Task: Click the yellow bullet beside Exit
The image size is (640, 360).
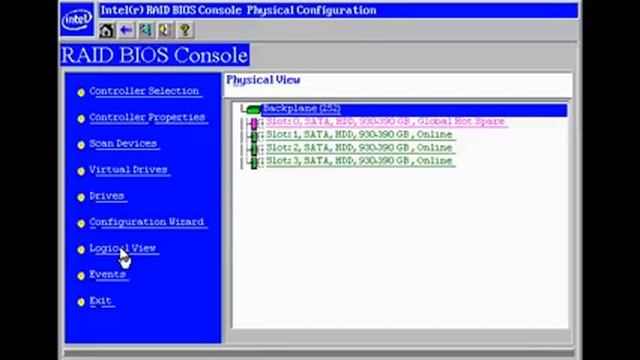Action: [x=81, y=302]
